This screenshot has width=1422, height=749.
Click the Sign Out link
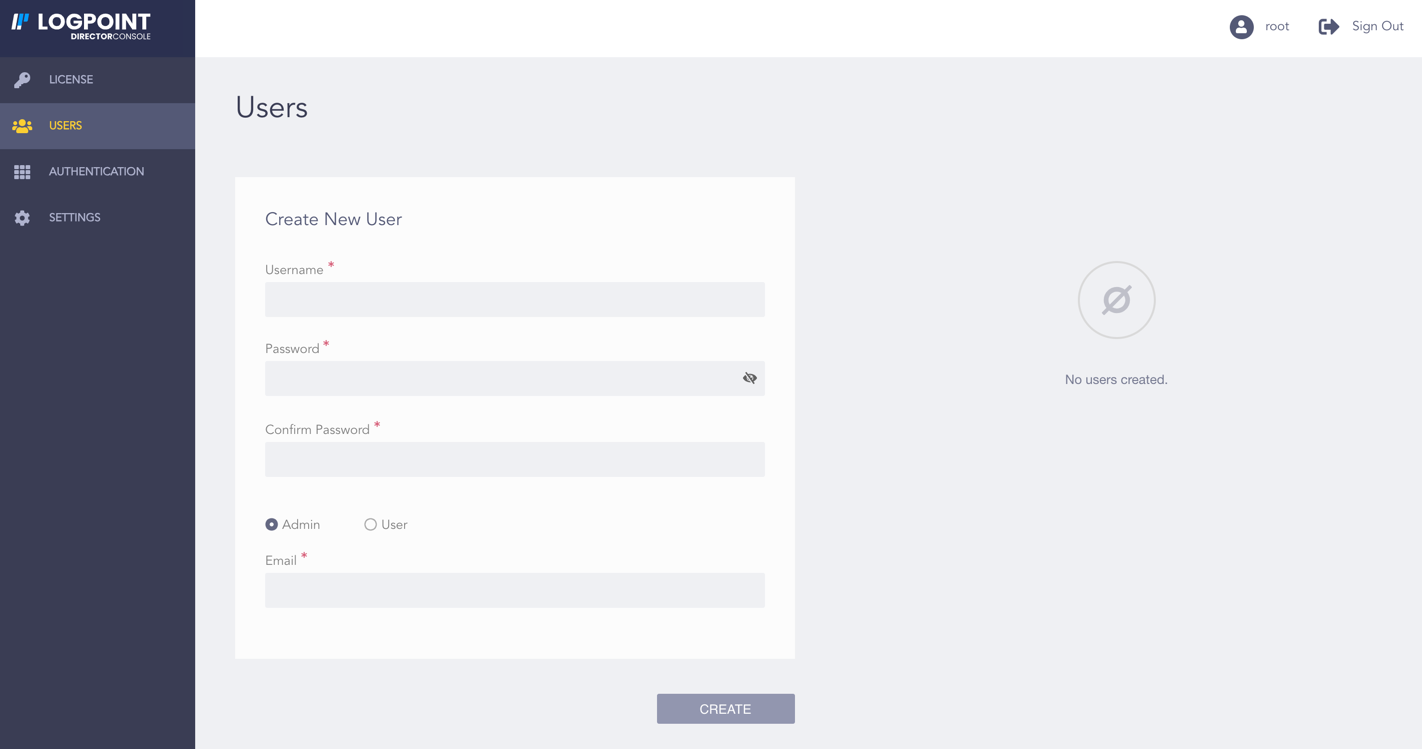tap(1377, 27)
